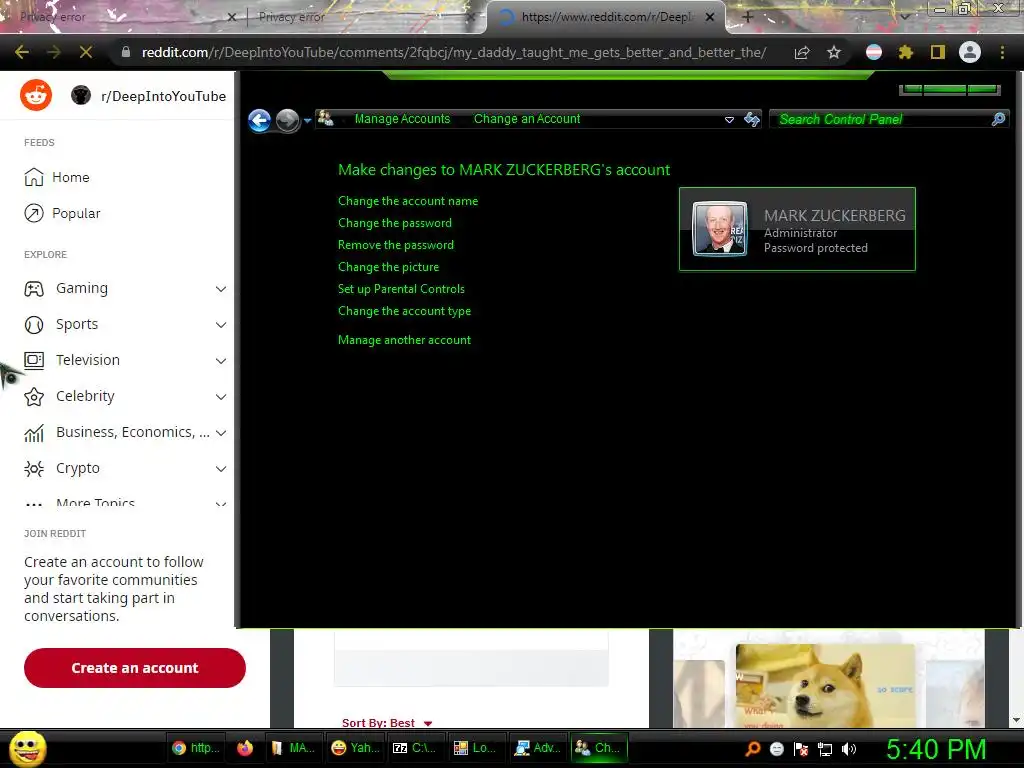Click the User Accounts icon in the address bar
Viewport: 1024px width, 768px height.
coord(325,118)
